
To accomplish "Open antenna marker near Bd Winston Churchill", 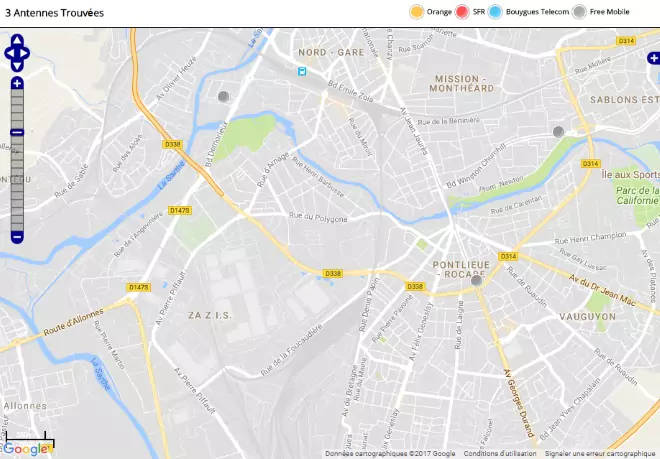I will [558, 132].
